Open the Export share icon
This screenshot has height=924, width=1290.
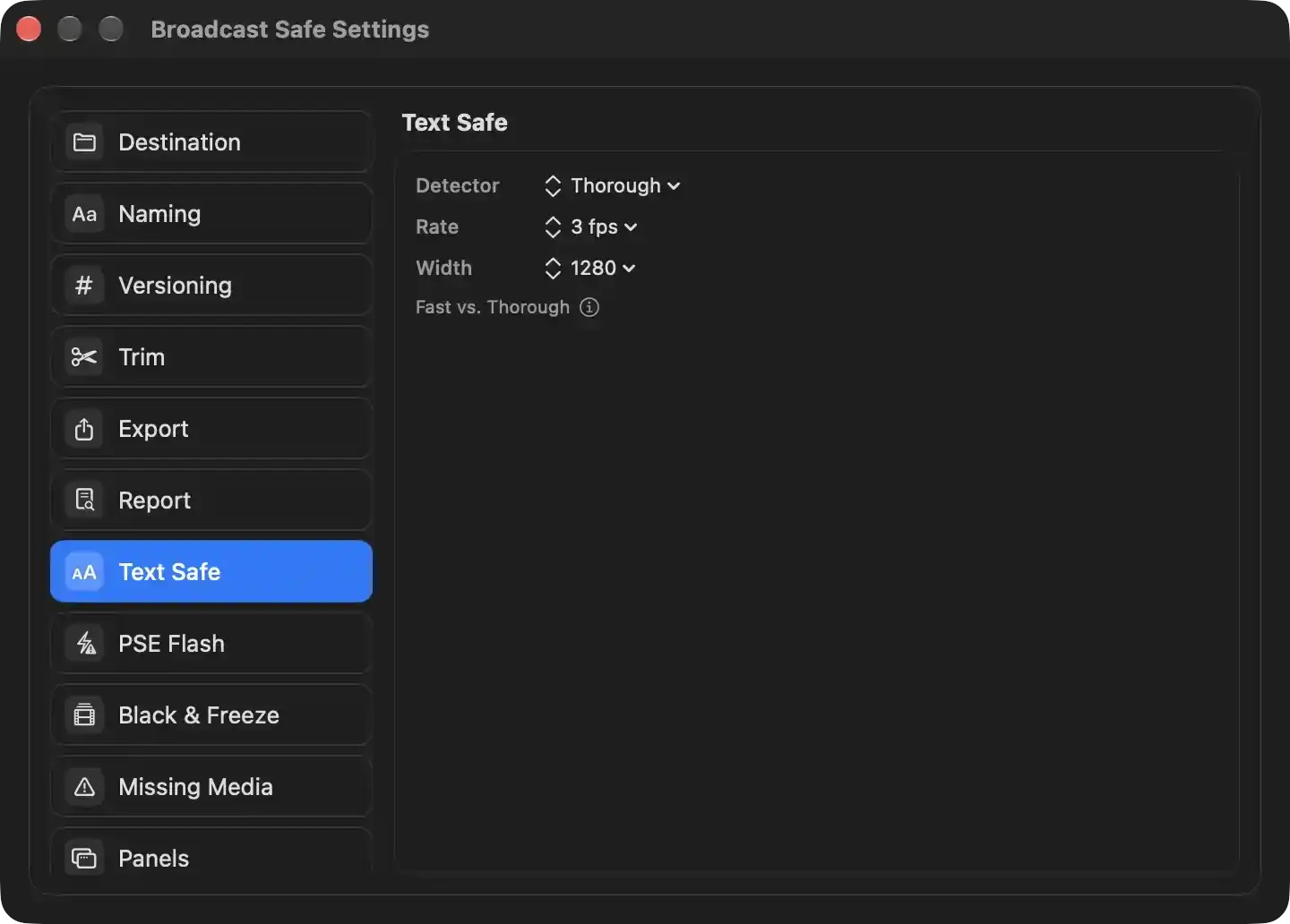[x=84, y=429]
